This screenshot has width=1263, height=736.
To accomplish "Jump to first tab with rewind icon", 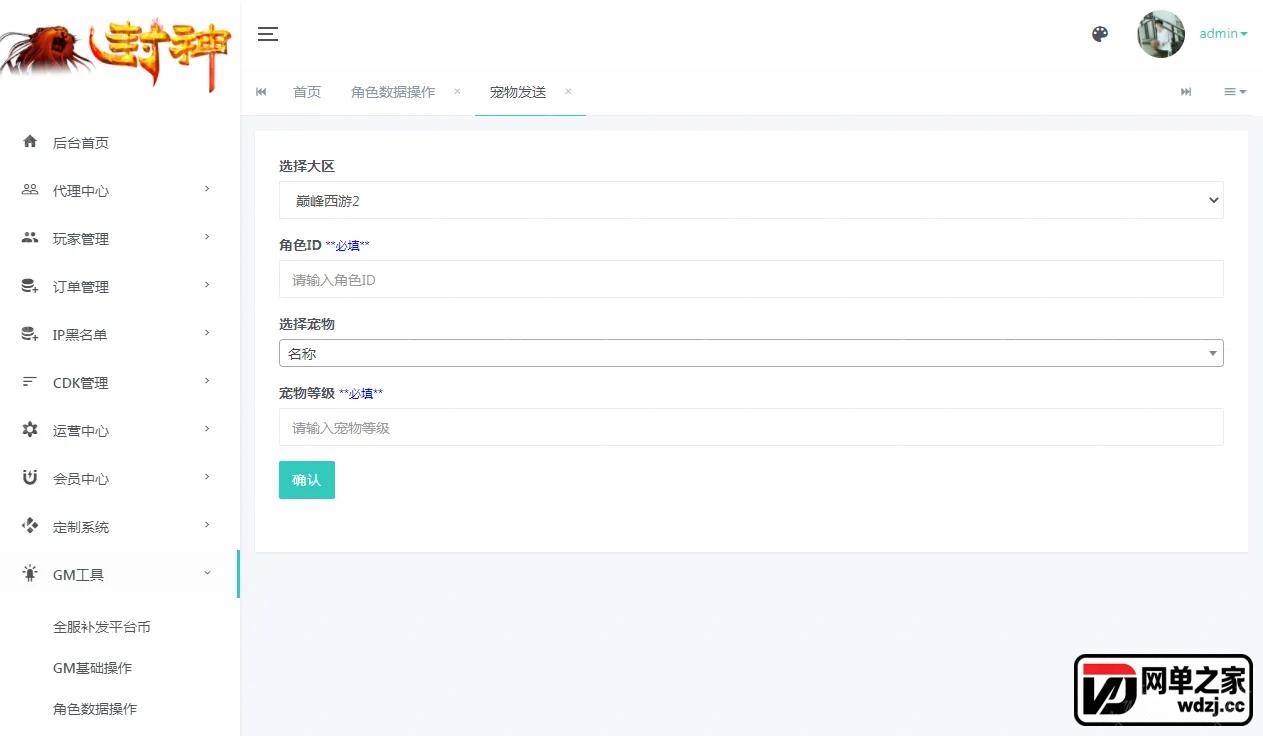I will (261, 92).
